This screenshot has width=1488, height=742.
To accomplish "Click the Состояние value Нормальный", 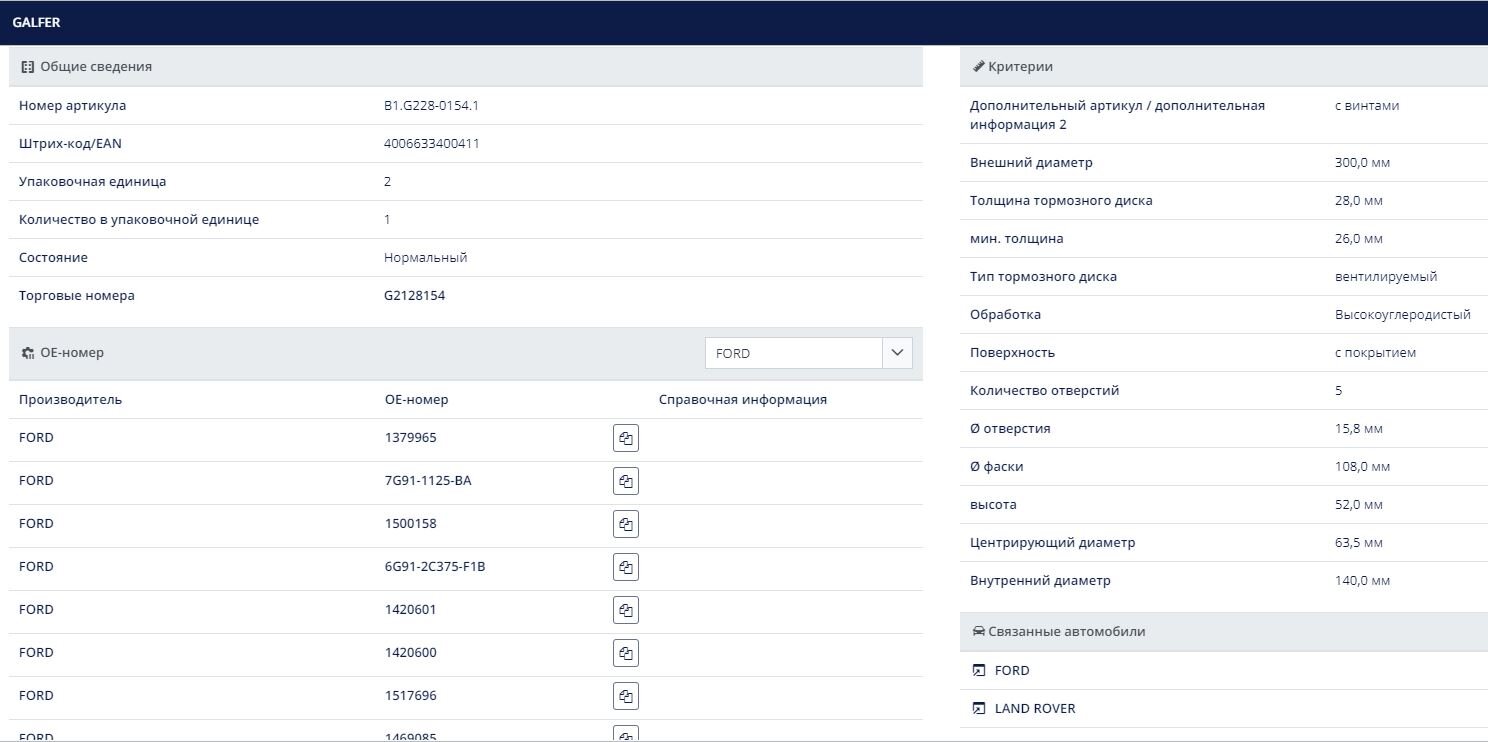I will coord(425,257).
